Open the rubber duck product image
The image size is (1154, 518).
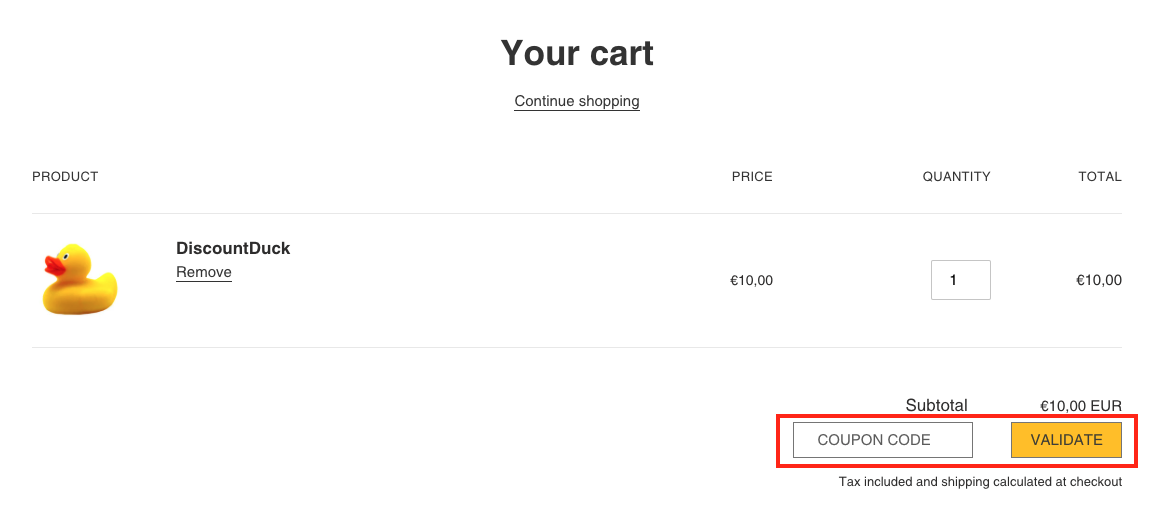point(79,279)
